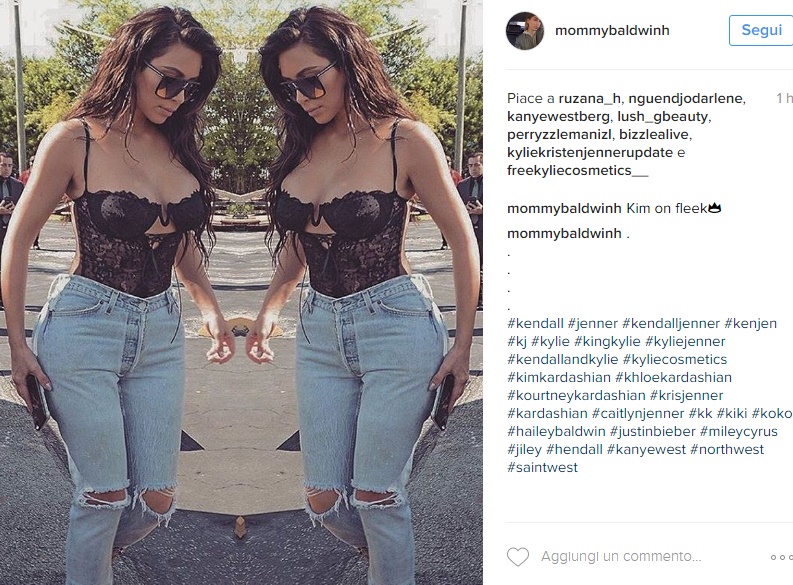The width and height of the screenshot is (793, 585).
Task: Open the #justinbieber hashtag
Action: [653, 431]
